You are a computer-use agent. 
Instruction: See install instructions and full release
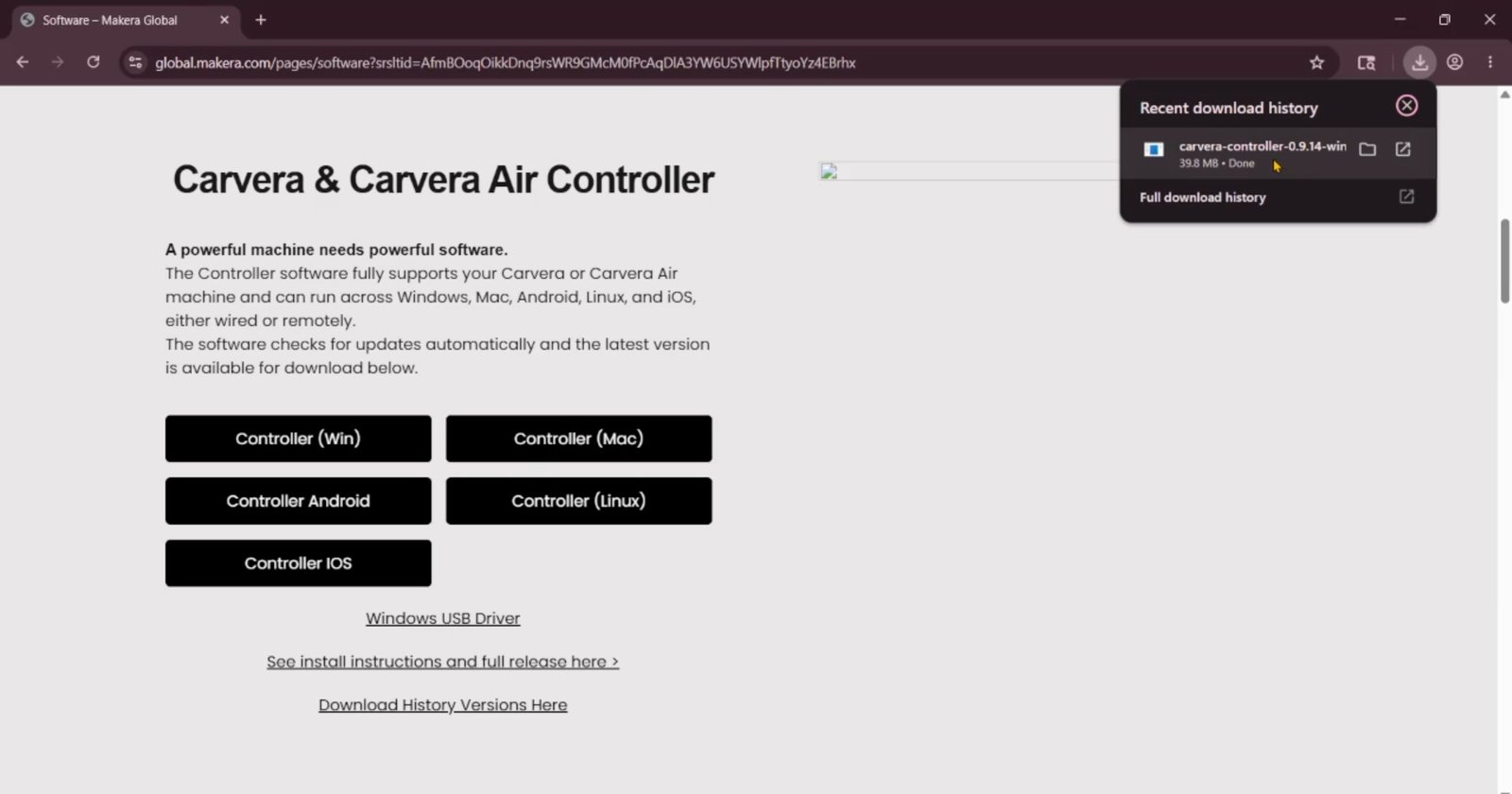coord(442,662)
